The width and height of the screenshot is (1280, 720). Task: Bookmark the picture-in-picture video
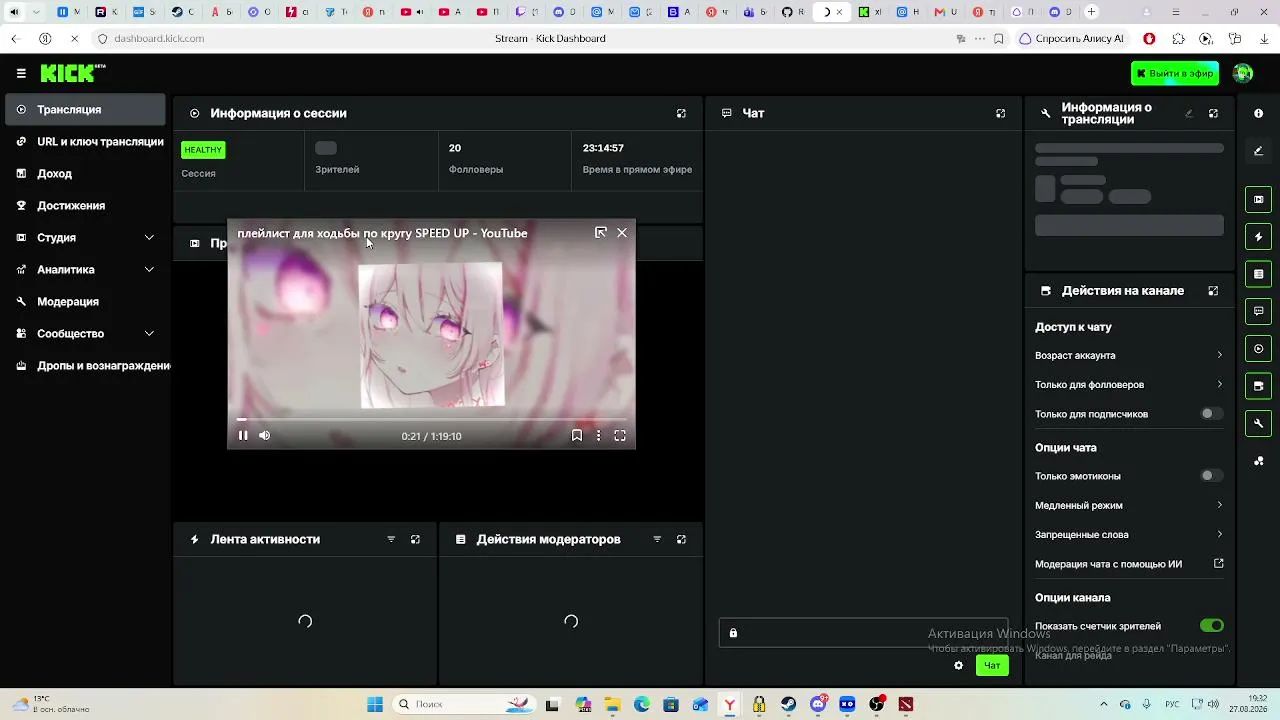pos(577,435)
